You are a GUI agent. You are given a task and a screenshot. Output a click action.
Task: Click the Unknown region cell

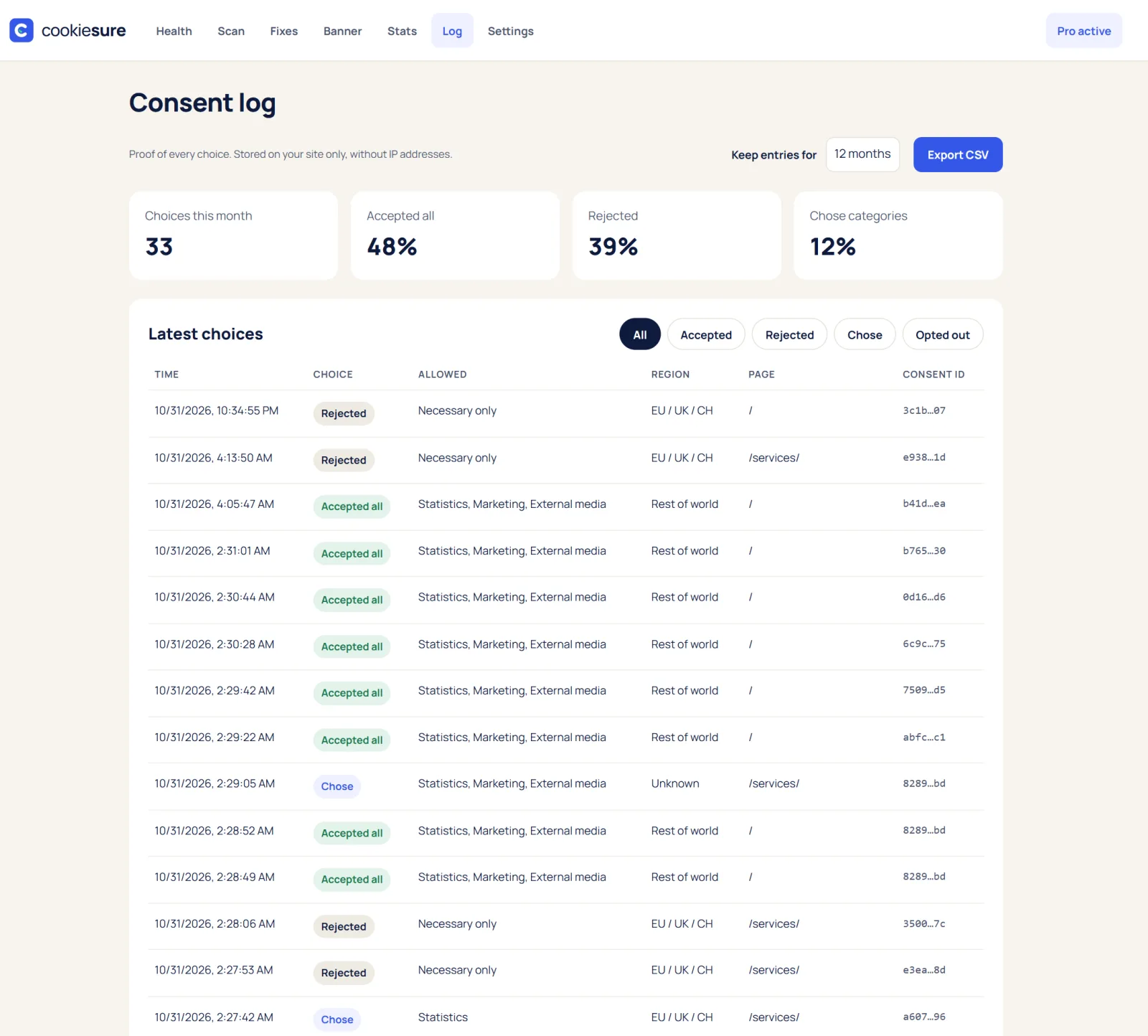[675, 783]
